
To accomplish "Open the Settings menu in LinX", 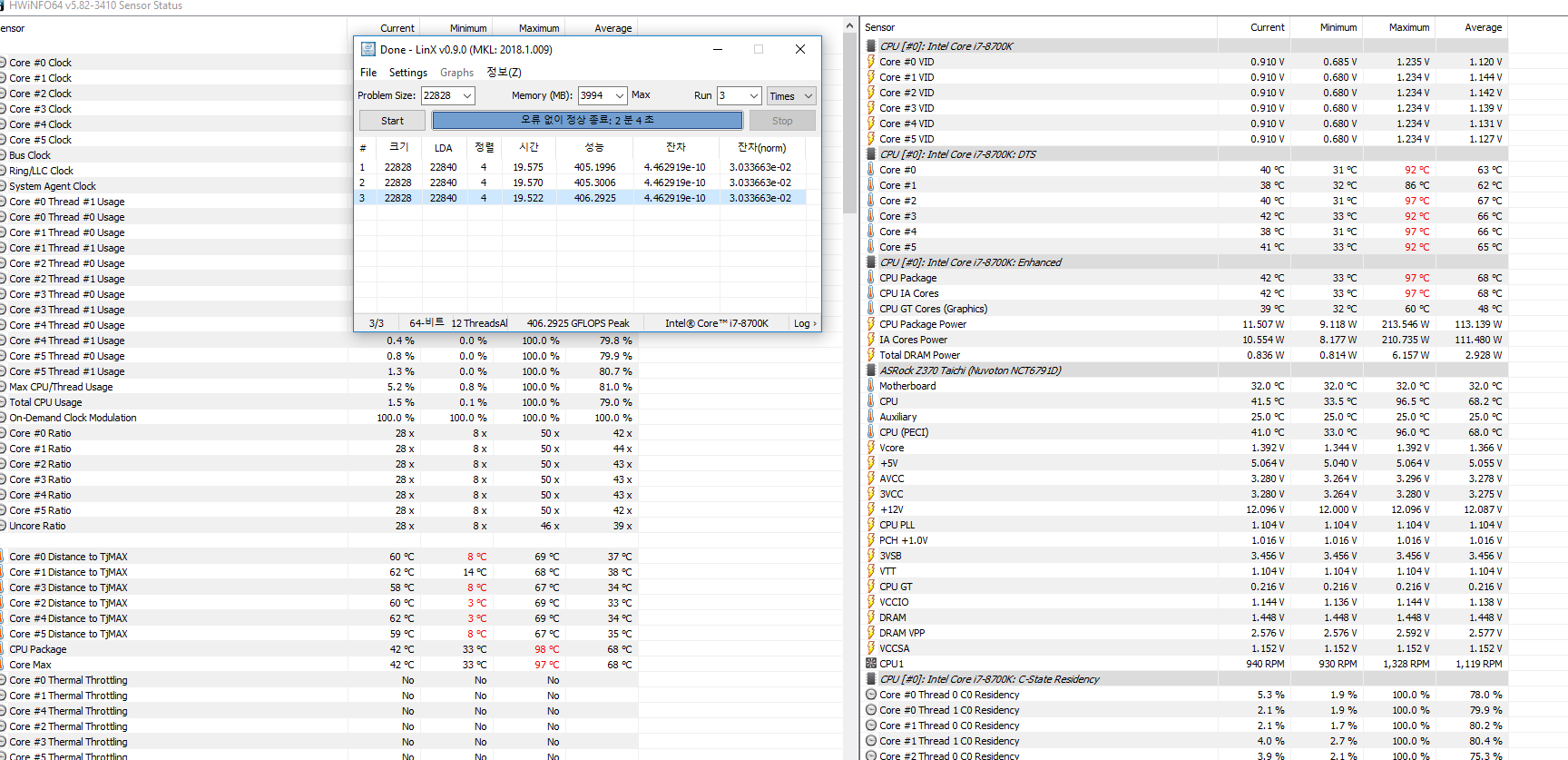I will 408,73.
